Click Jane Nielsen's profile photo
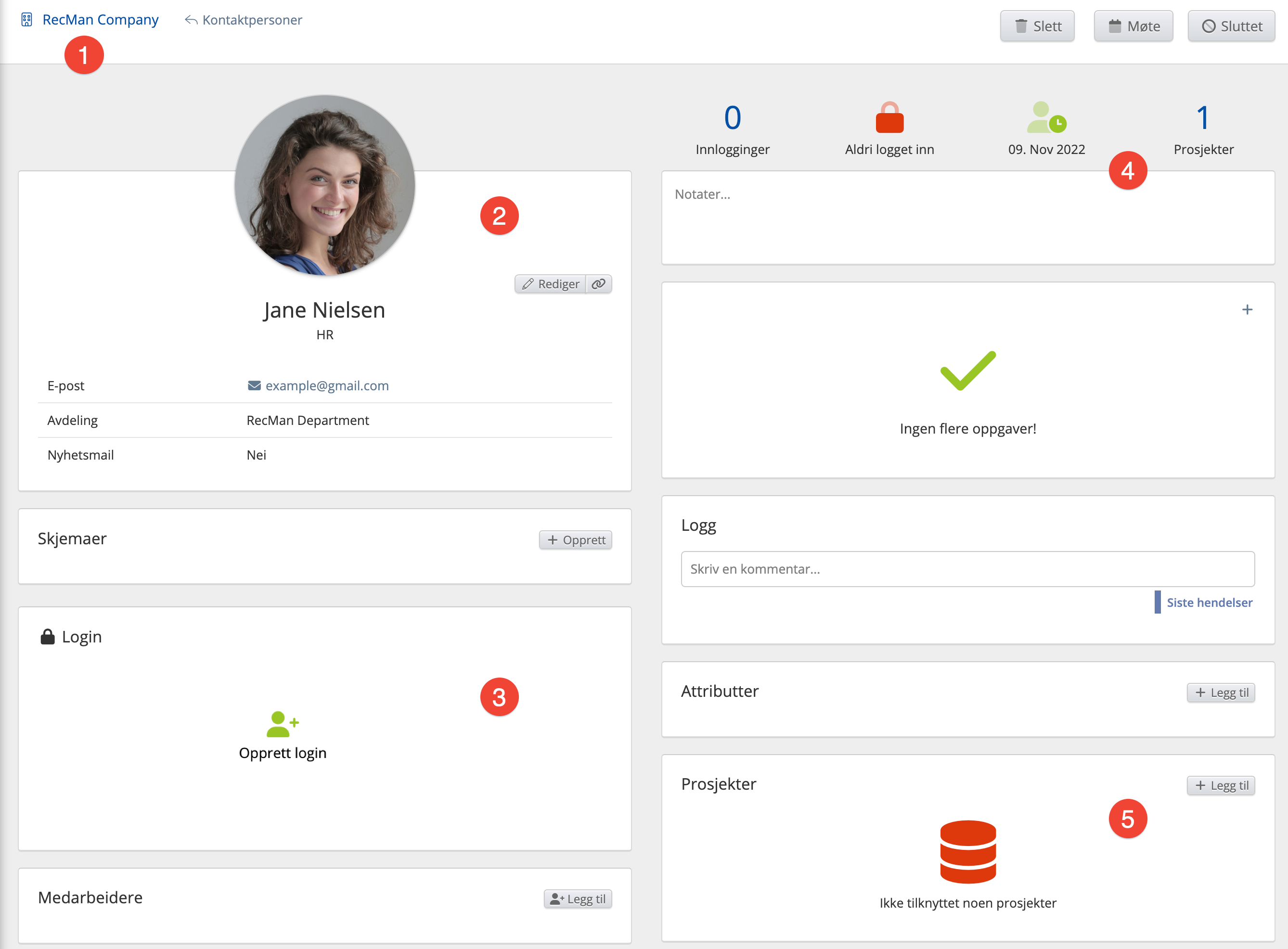The image size is (1288, 949). tap(324, 185)
